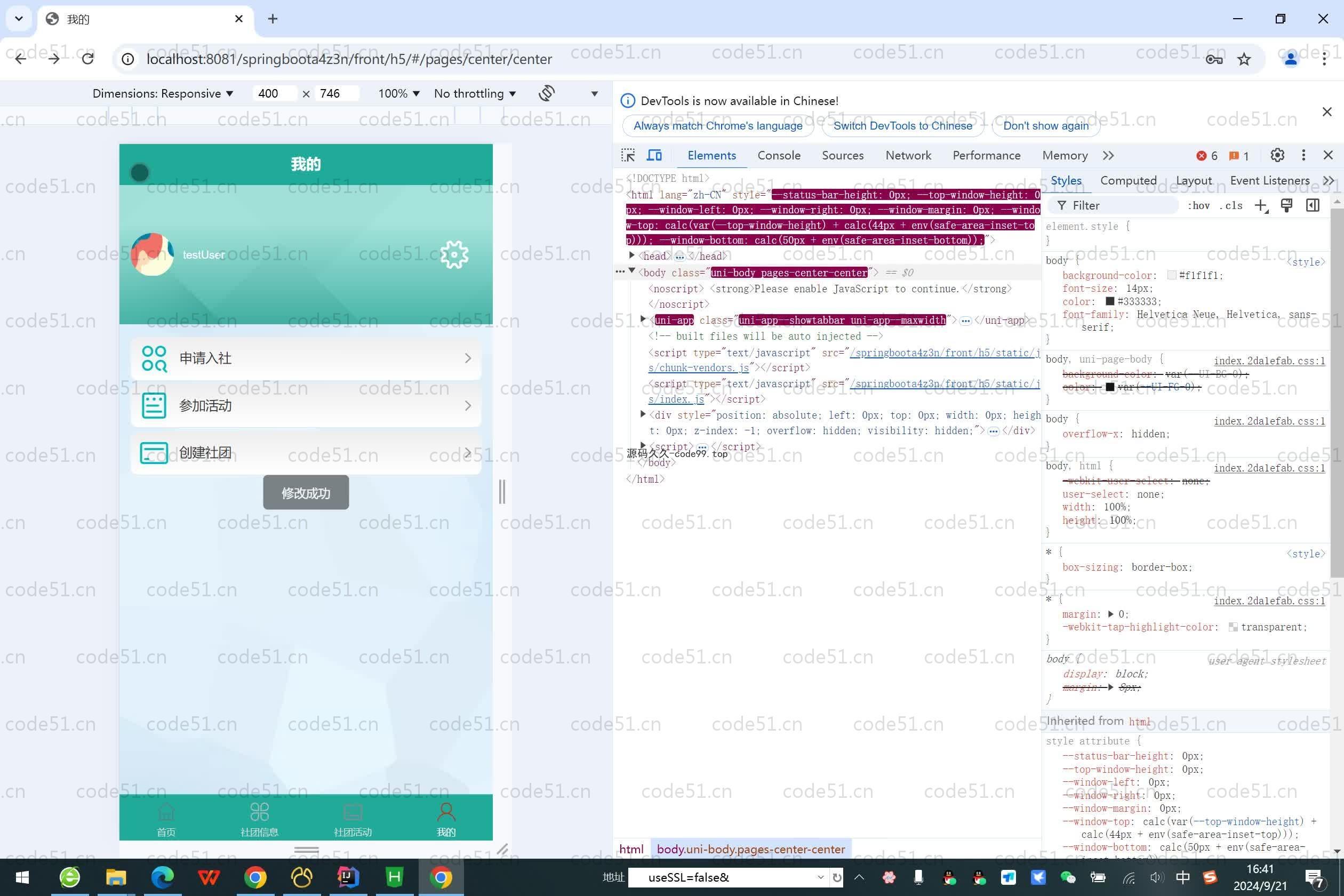This screenshot has height=896, width=1344.
Task: Dismiss the DevTools language notification
Action: point(1327,111)
